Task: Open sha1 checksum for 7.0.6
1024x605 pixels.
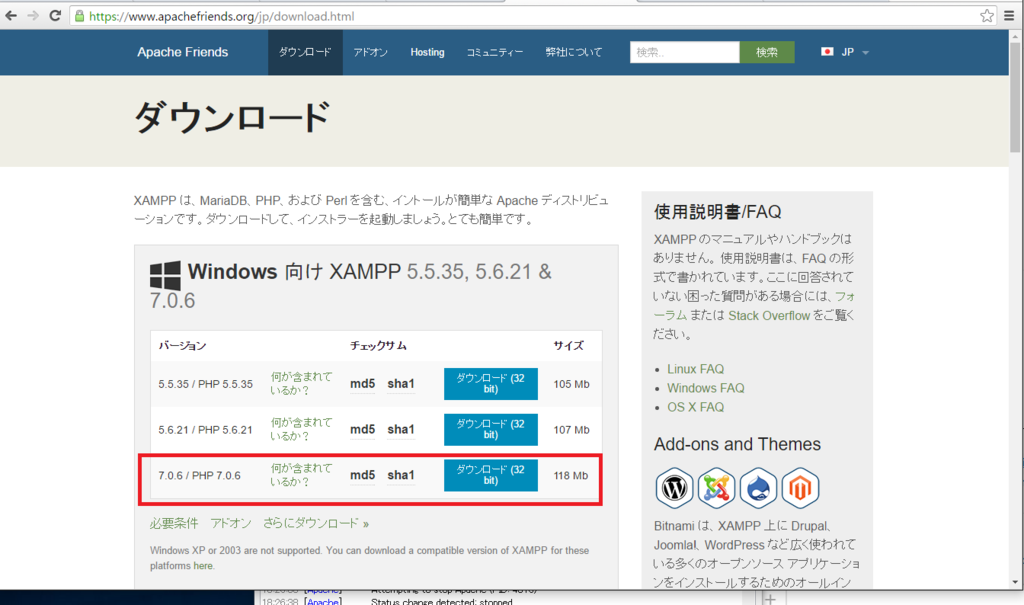Action: click(x=401, y=475)
